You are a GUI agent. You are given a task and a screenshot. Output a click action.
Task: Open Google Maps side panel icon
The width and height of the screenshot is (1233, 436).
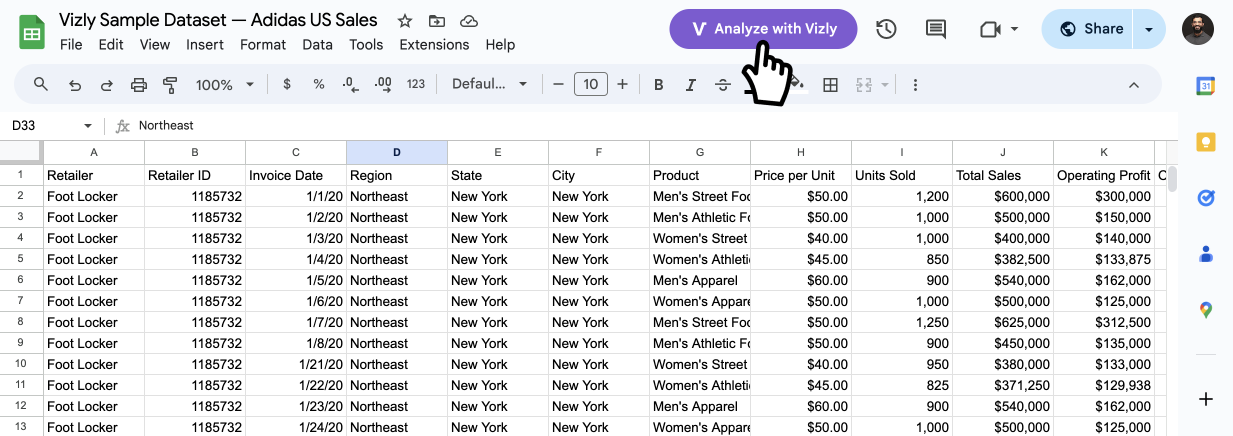1206,310
